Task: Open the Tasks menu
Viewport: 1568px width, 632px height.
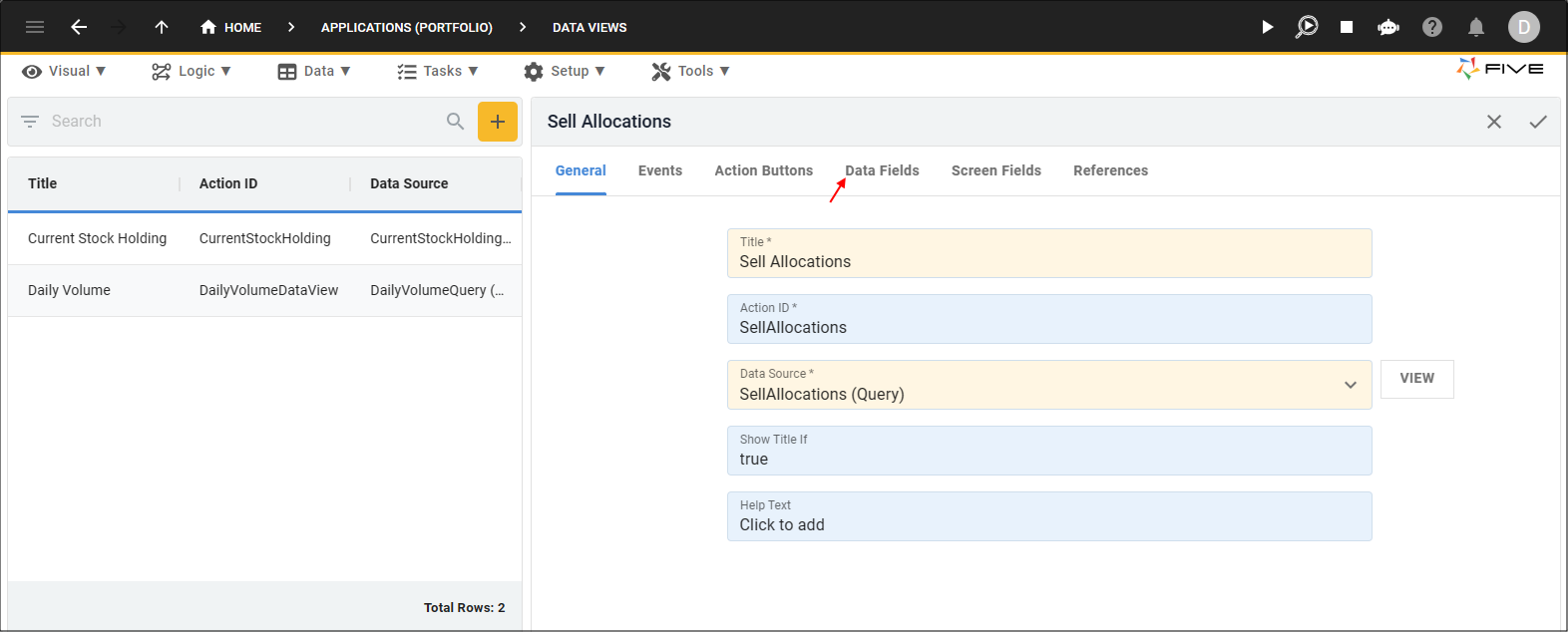Action: [438, 71]
